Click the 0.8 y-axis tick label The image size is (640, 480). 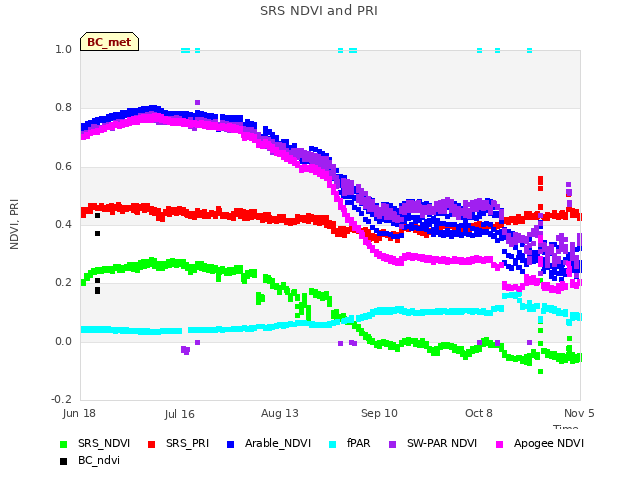63,108
